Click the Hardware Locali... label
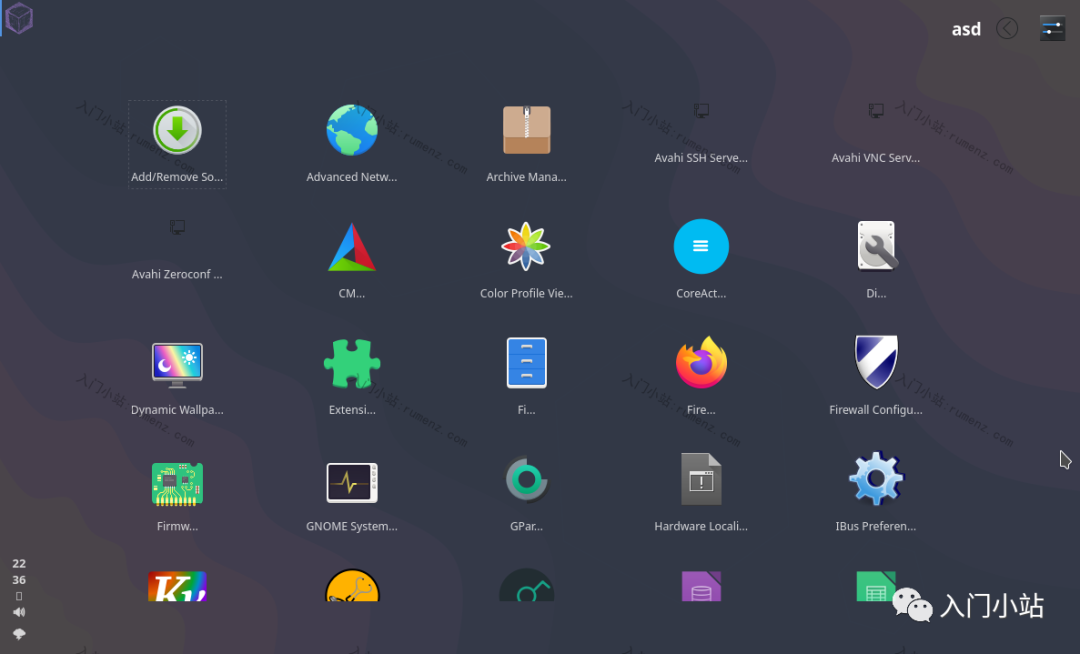Viewport: 1080px width, 654px height. click(x=701, y=526)
